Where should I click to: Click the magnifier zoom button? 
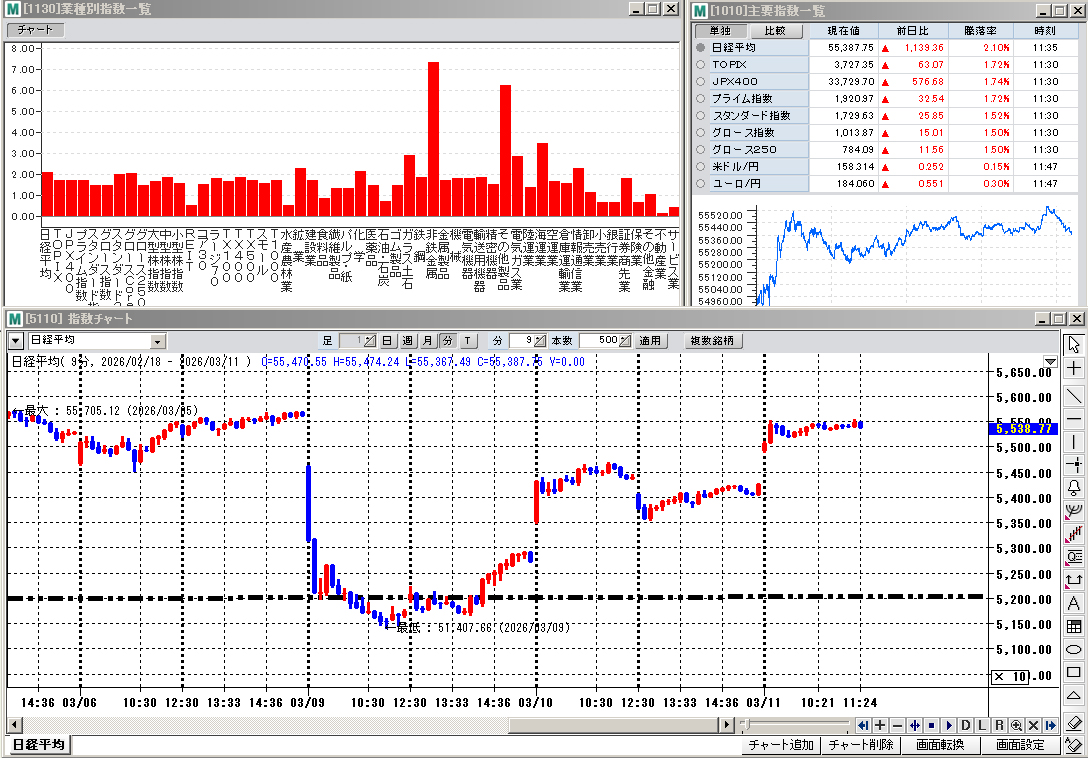(1016, 725)
